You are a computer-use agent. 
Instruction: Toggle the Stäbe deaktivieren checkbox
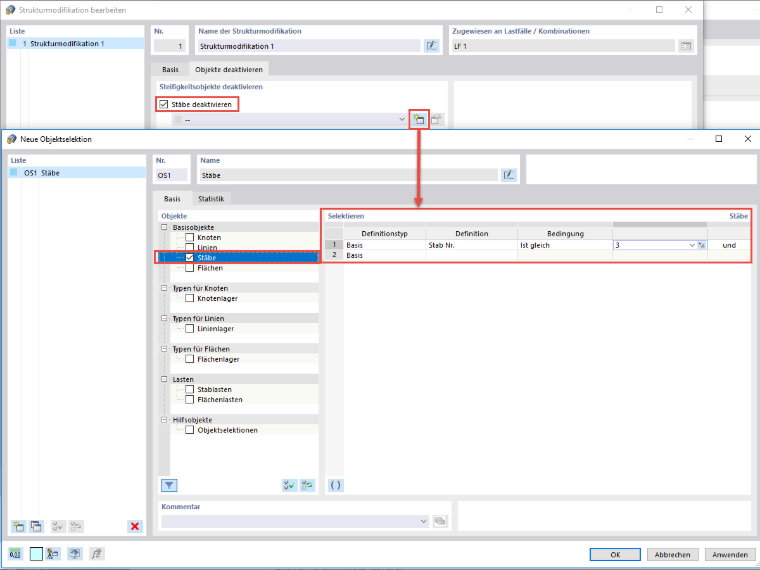(164, 104)
